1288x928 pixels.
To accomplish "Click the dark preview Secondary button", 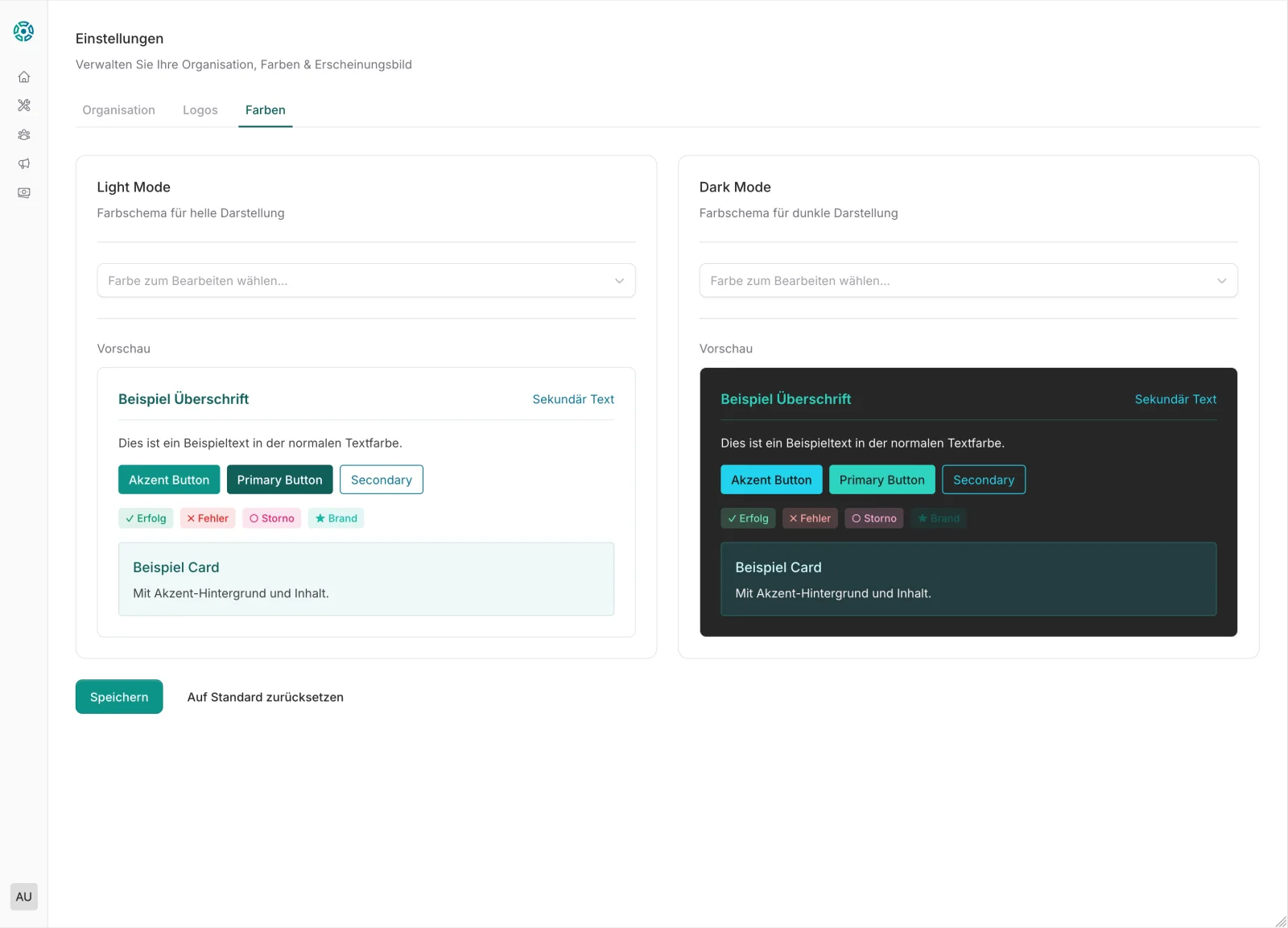I will [x=983, y=480].
